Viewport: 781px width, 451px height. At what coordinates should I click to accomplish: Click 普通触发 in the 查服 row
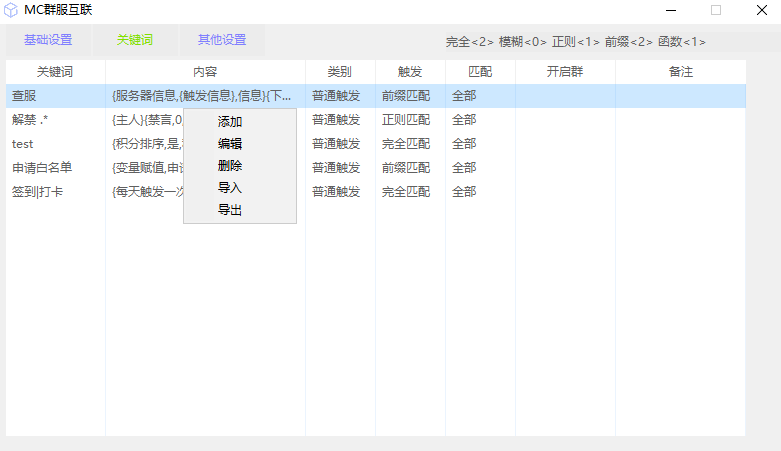(x=336, y=96)
